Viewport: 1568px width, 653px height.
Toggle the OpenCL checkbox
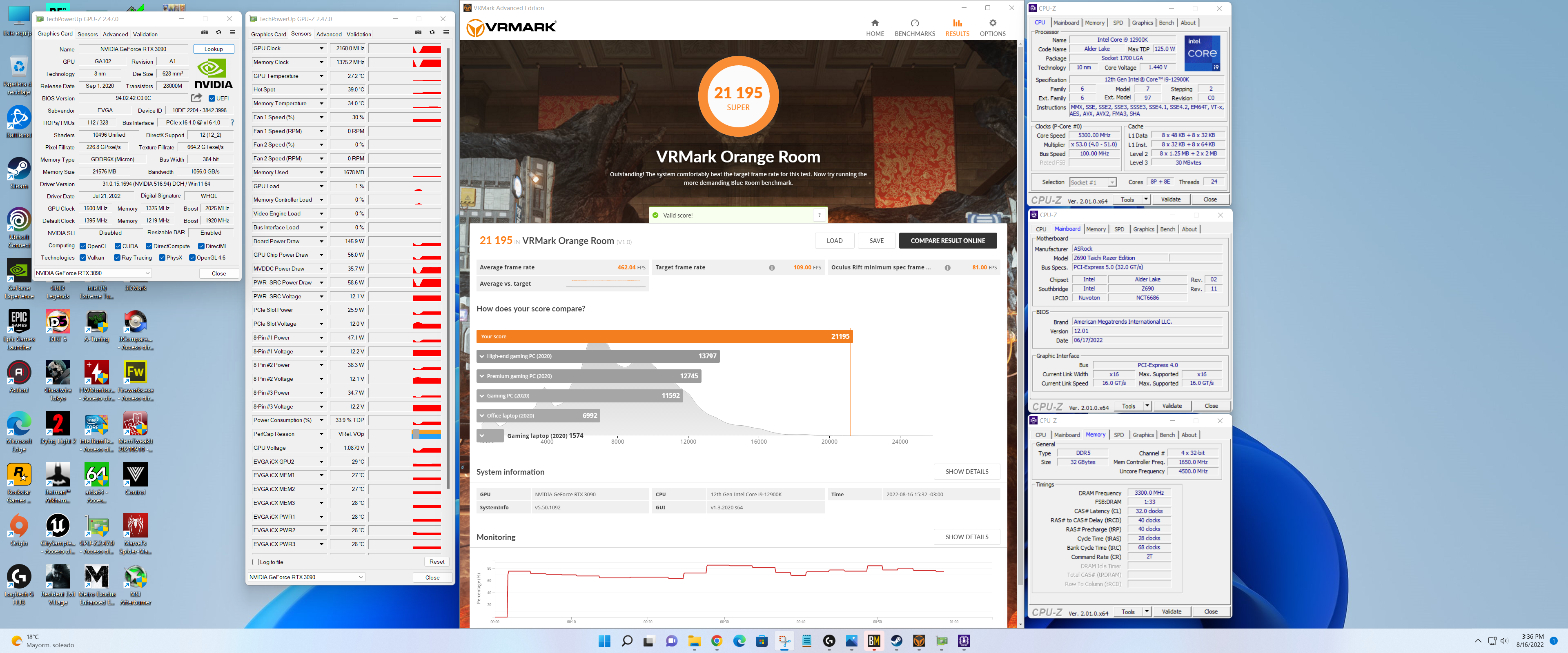point(83,247)
